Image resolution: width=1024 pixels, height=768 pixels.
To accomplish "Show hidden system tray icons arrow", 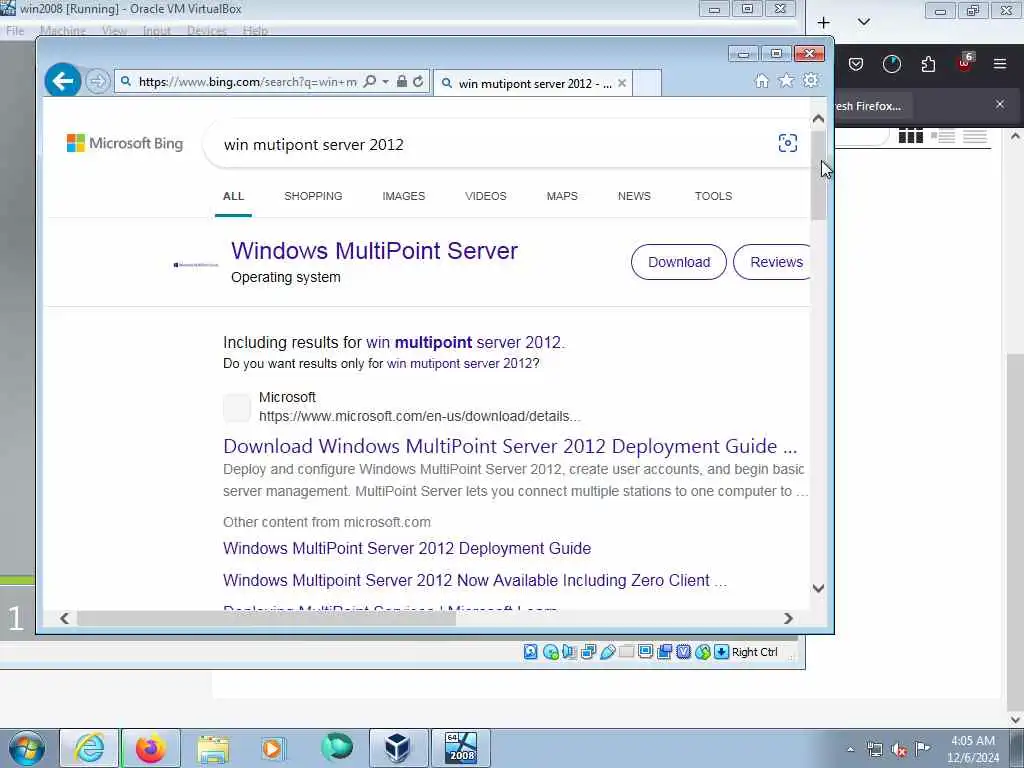I will [x=850, y=749].
